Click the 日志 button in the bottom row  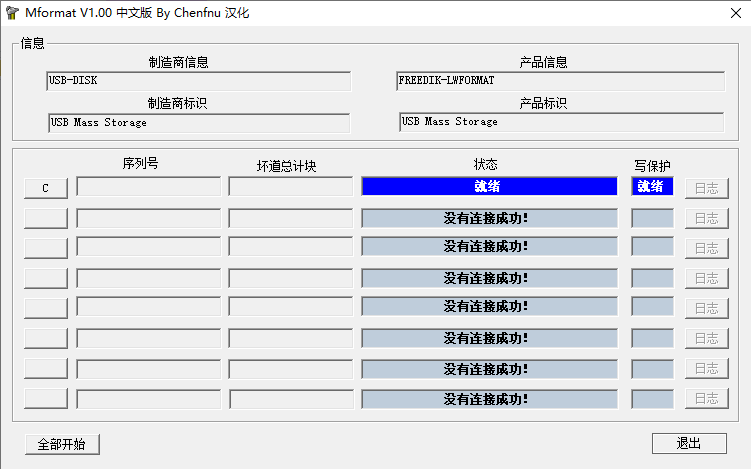(706, 399)
